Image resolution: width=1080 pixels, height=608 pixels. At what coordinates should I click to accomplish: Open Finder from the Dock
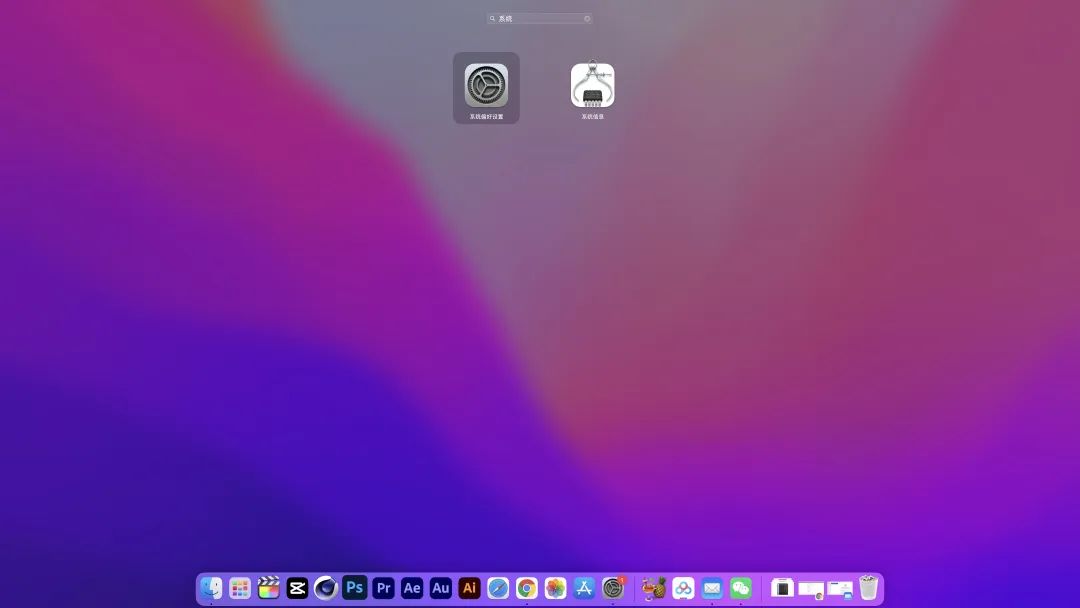tap(211, 588)
